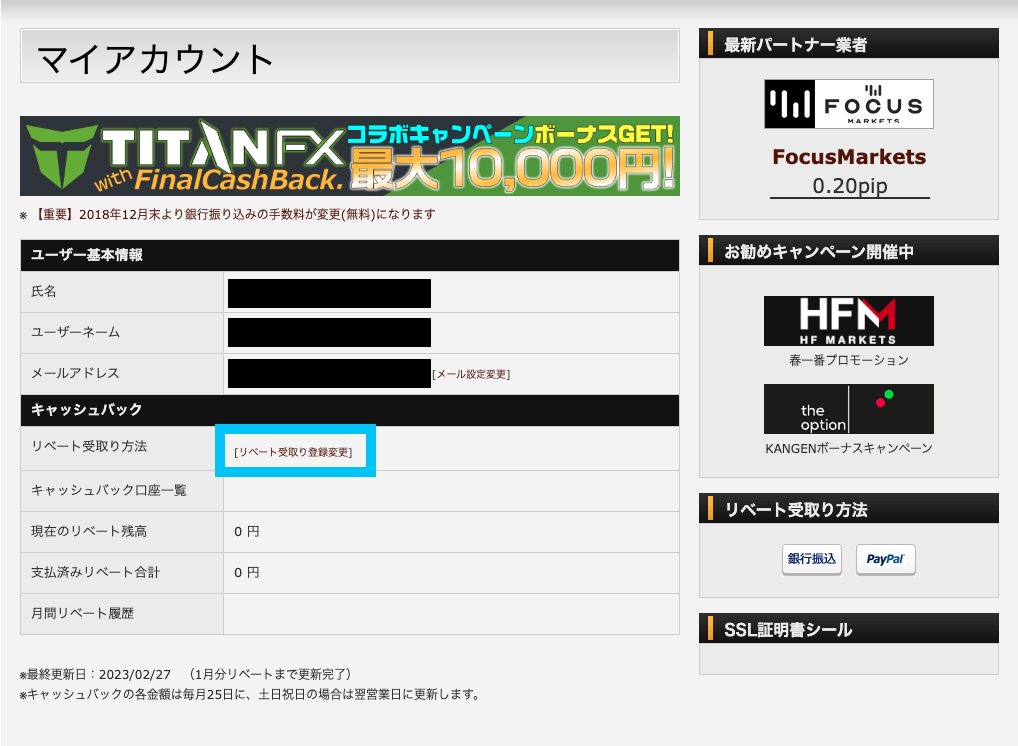
Task: Click the 0.20pip spread text
Action: pos(849,186)
